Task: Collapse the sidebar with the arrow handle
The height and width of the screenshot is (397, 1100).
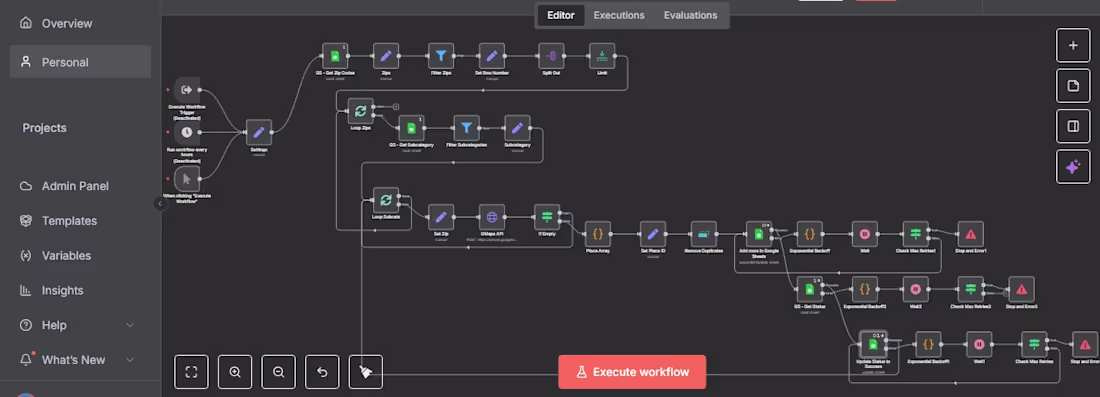Action: click(160, 203)
